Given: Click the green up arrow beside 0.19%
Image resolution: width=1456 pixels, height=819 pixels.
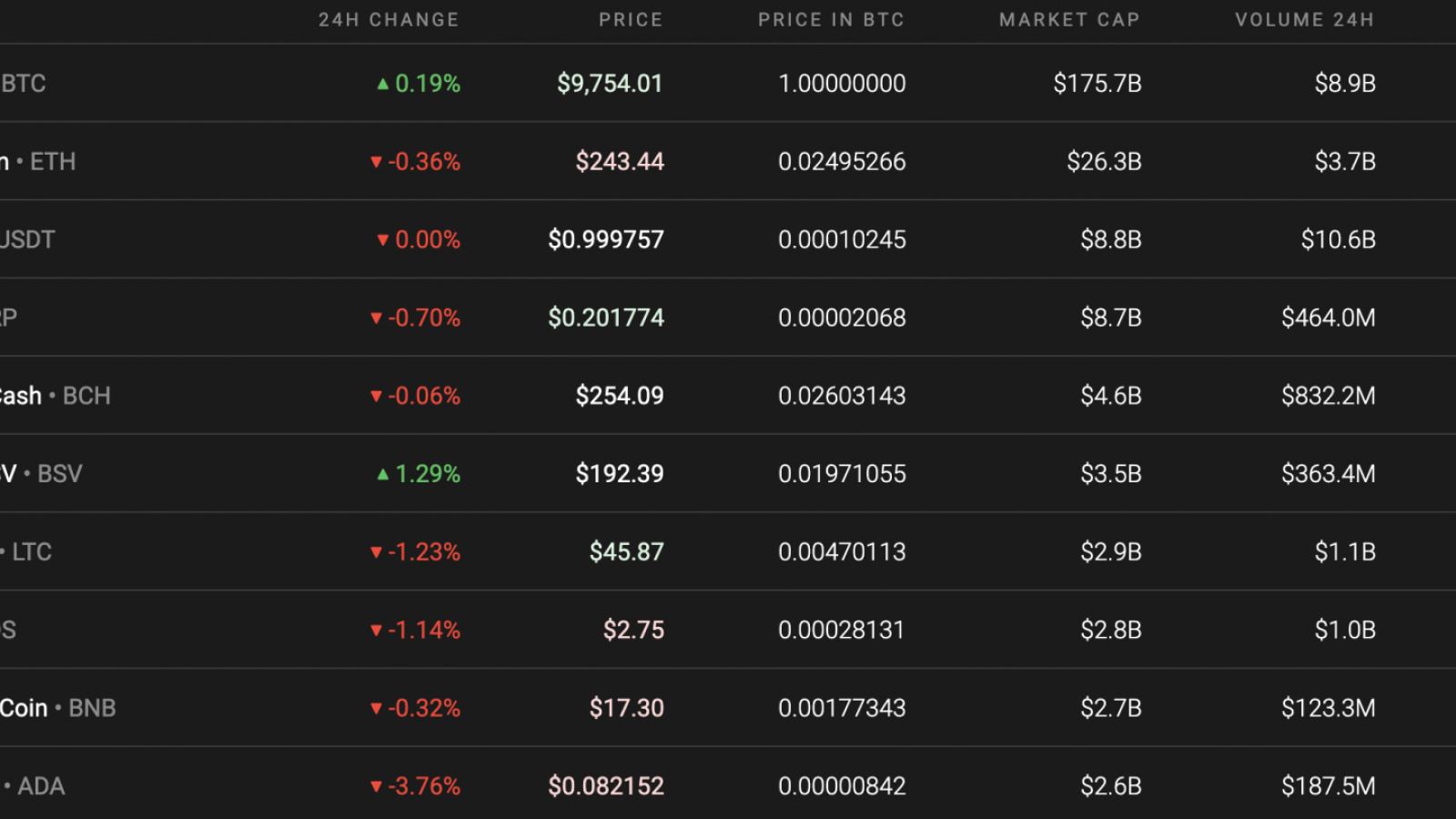Looking at the screenshot, I should tap(383, 84).
